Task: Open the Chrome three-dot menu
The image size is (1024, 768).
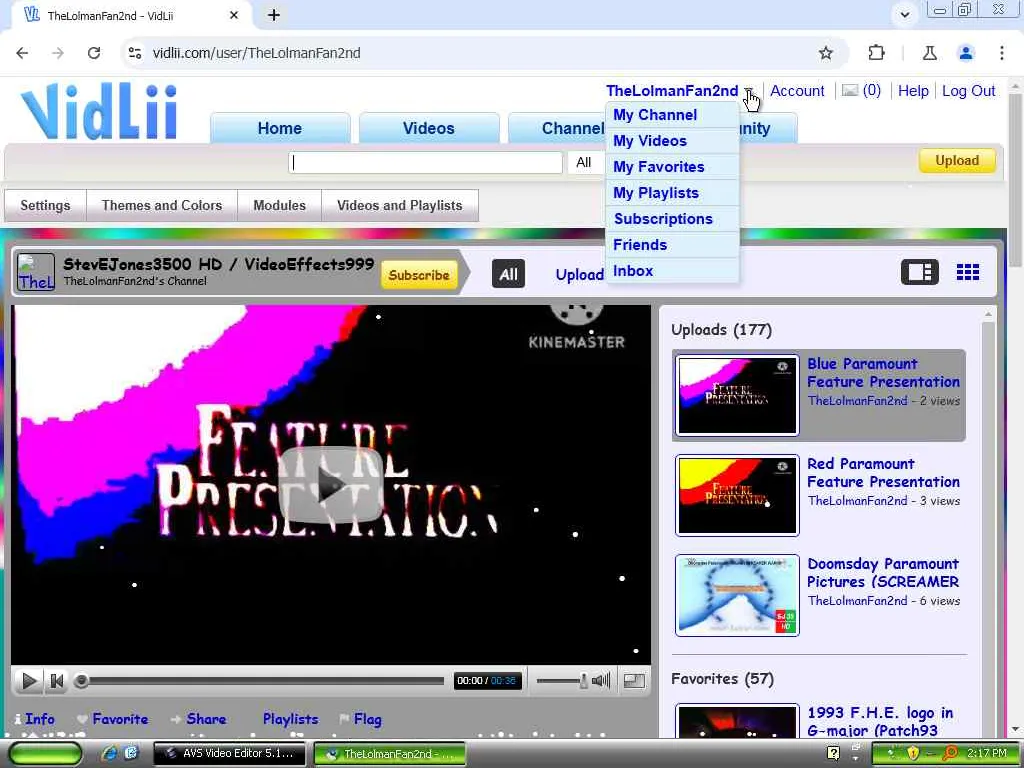Action: [1002, 53]
